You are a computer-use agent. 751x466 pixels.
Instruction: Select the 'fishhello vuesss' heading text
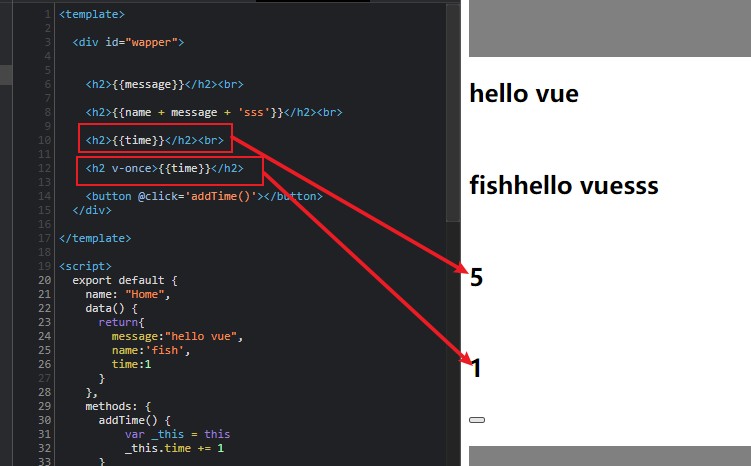(564, 185)
